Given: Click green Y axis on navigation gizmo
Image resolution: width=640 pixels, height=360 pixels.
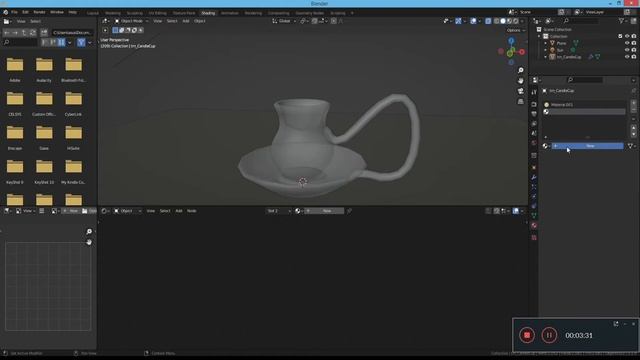Looking at the screenshot, I should point(509,54).
